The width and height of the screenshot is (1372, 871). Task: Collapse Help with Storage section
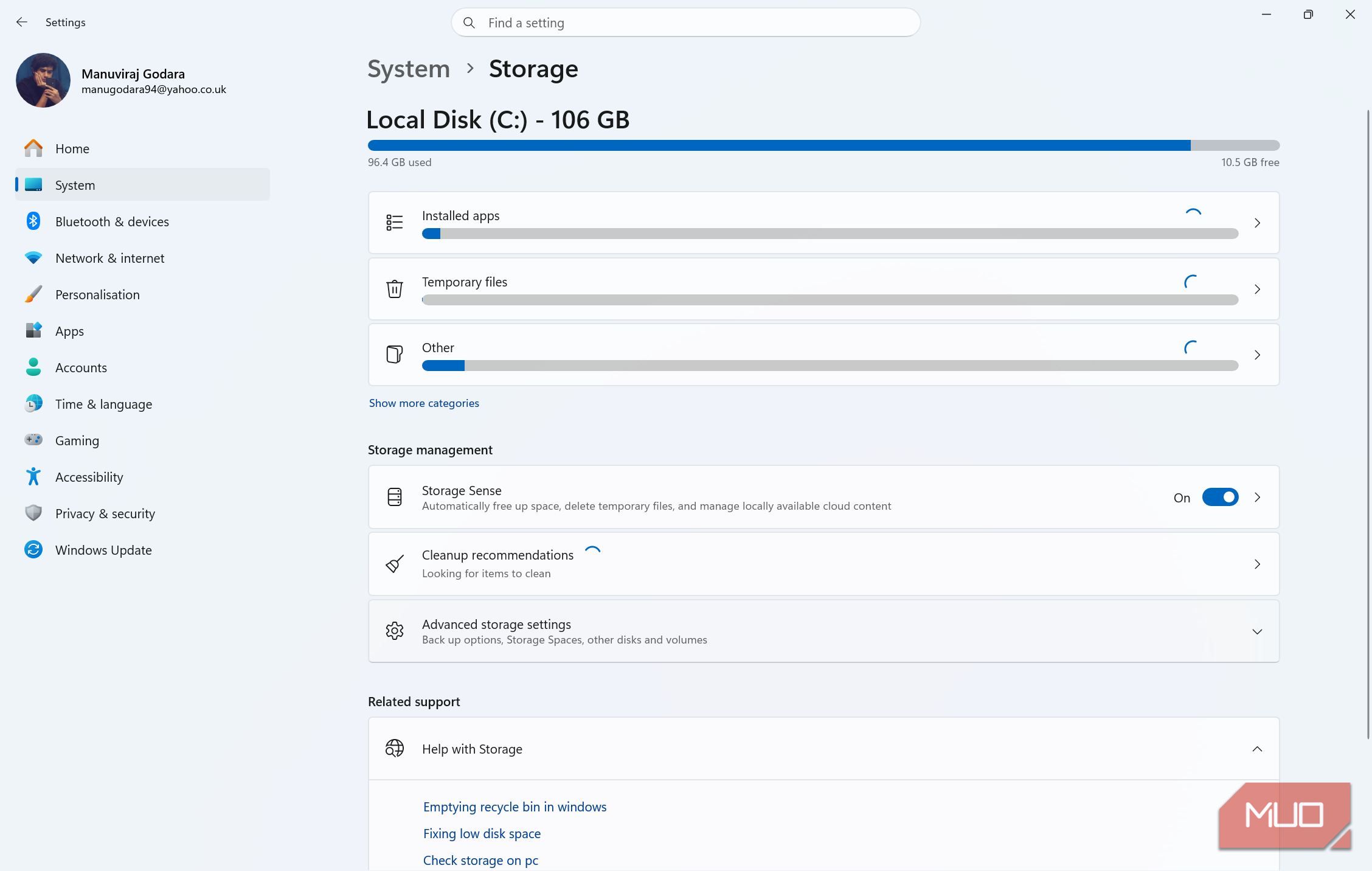pos(1257,749)
